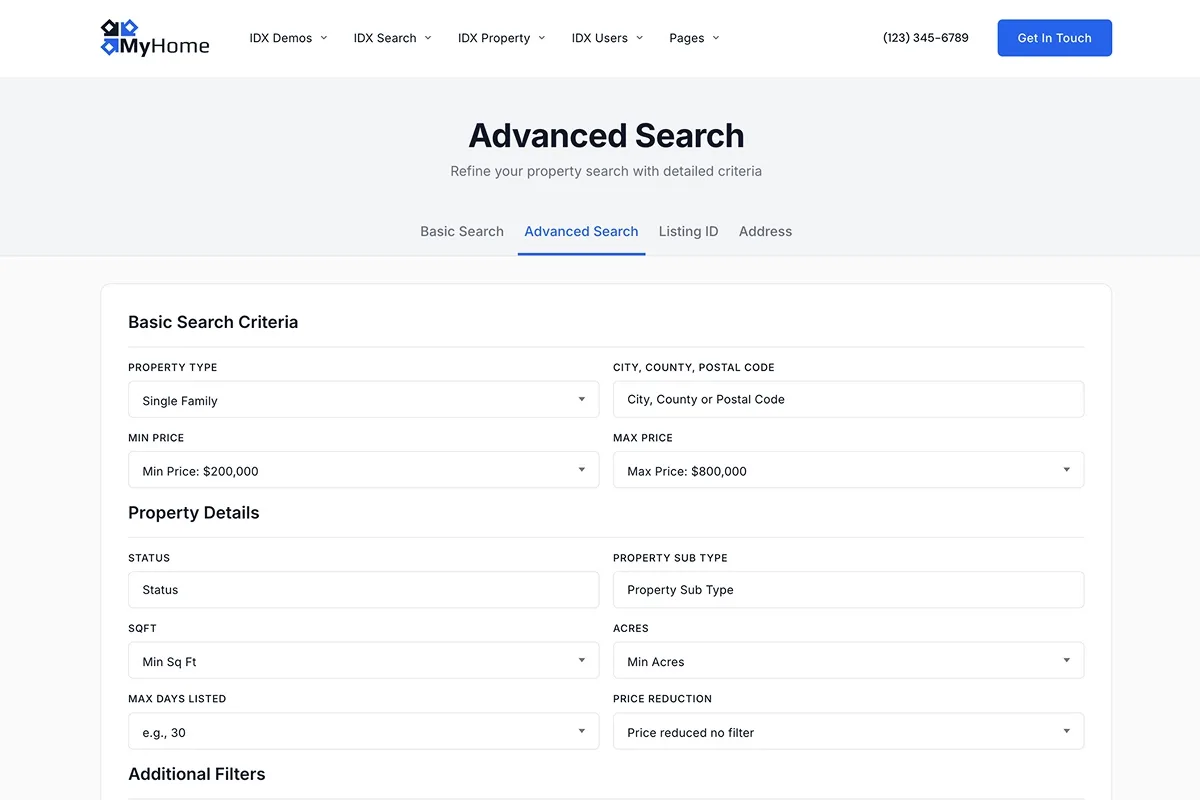This screenshot has width=1200, height=800.
Task: Click the Status field
Action: (363, 590)
